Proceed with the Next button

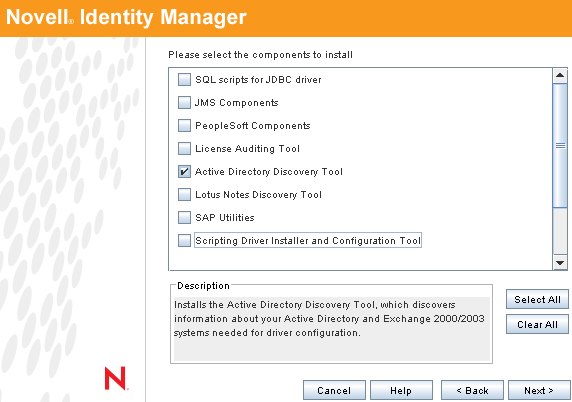[x=539, y=390]
